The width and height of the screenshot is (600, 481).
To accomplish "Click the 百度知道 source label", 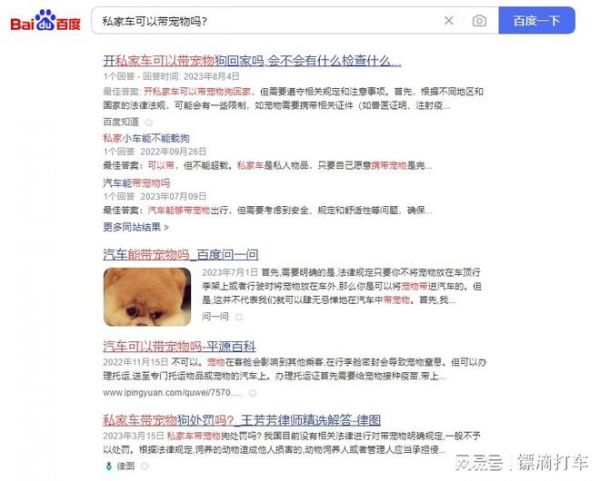I will (x=121, y=122).
